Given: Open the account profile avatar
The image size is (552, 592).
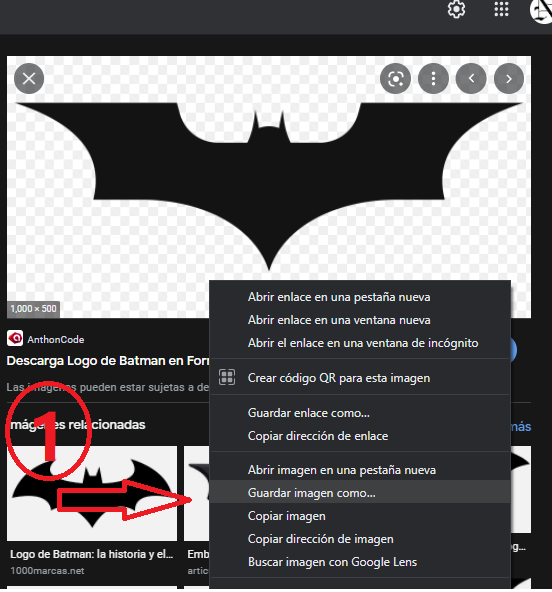Looking at the screenshot, I should [541, 11].
